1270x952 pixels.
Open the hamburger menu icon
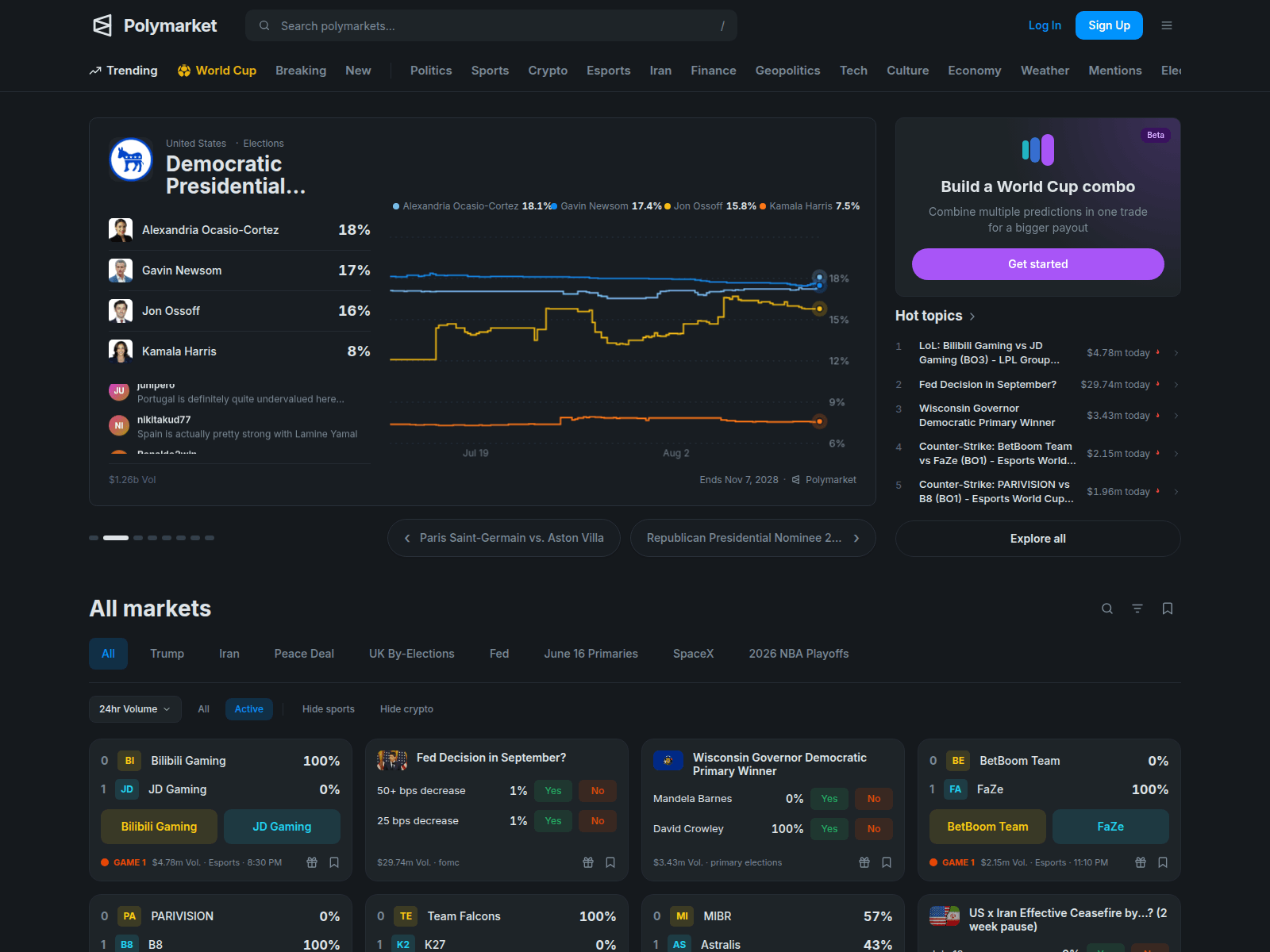(1167, 25)
